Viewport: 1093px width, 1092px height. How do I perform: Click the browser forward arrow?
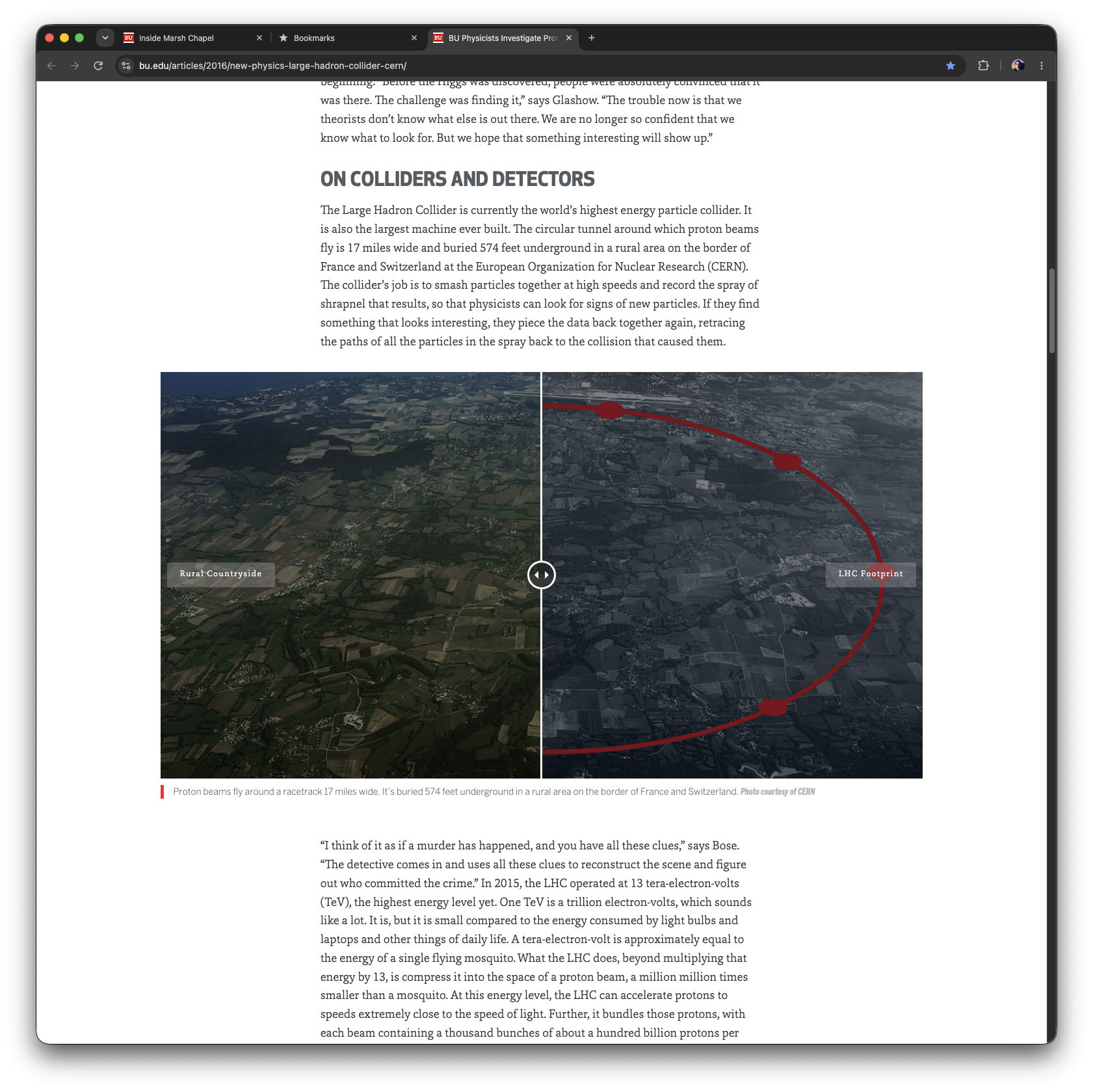coord(75,66)
